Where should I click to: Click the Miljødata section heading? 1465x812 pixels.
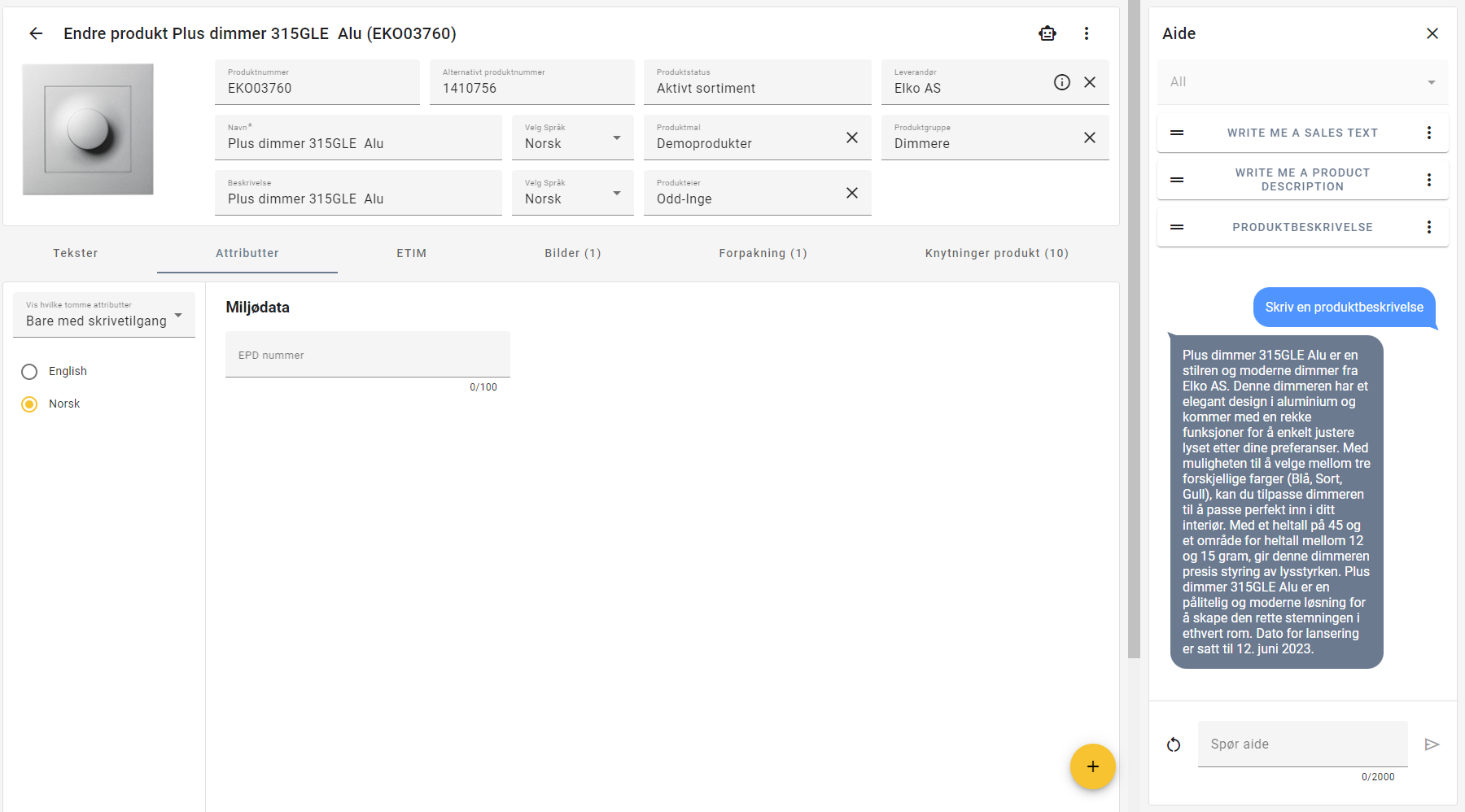pos(257,308)
